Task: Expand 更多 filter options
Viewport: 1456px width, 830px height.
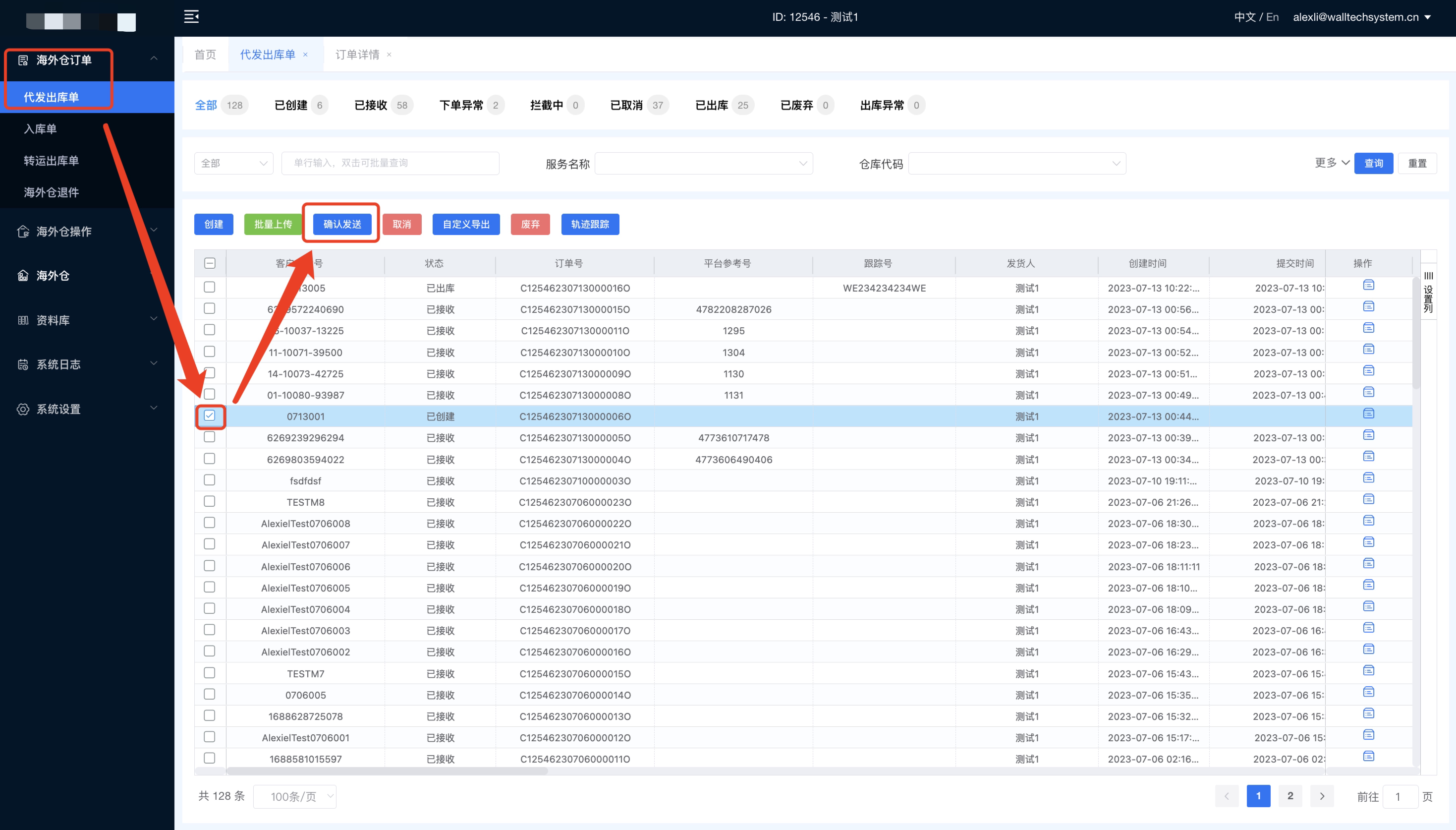Action: 1332,163
